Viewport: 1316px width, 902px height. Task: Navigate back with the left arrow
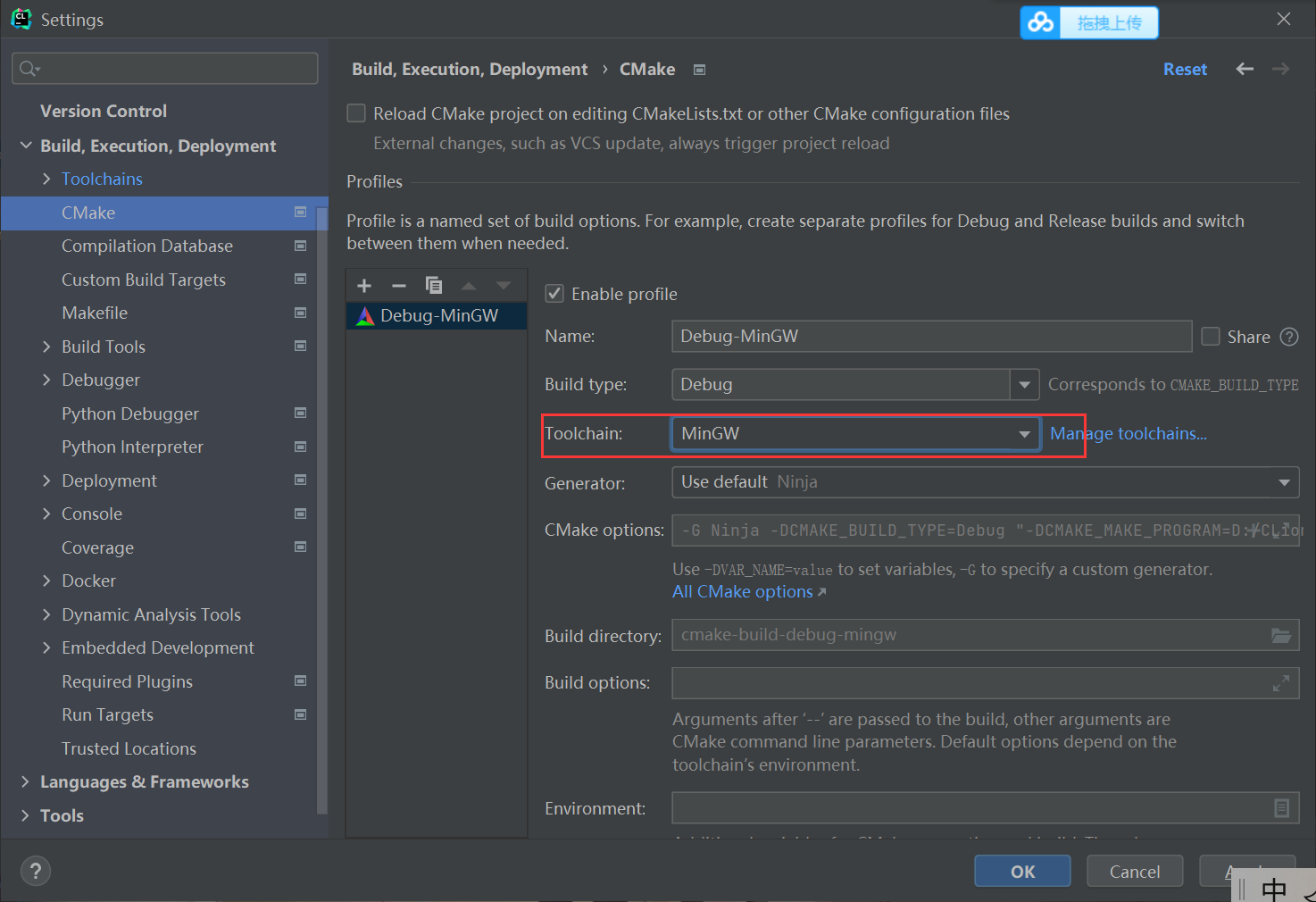pos(1245,69)
